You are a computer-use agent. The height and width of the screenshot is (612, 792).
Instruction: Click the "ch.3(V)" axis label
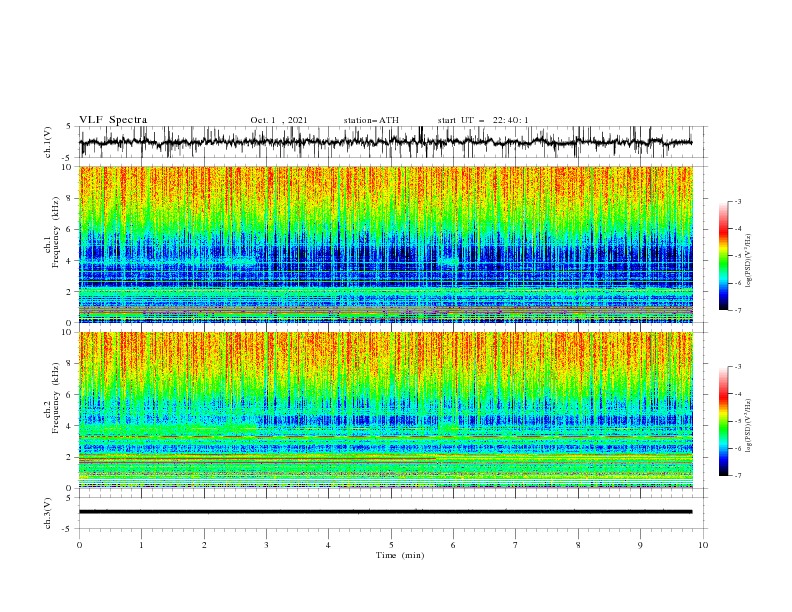[48, 513]
